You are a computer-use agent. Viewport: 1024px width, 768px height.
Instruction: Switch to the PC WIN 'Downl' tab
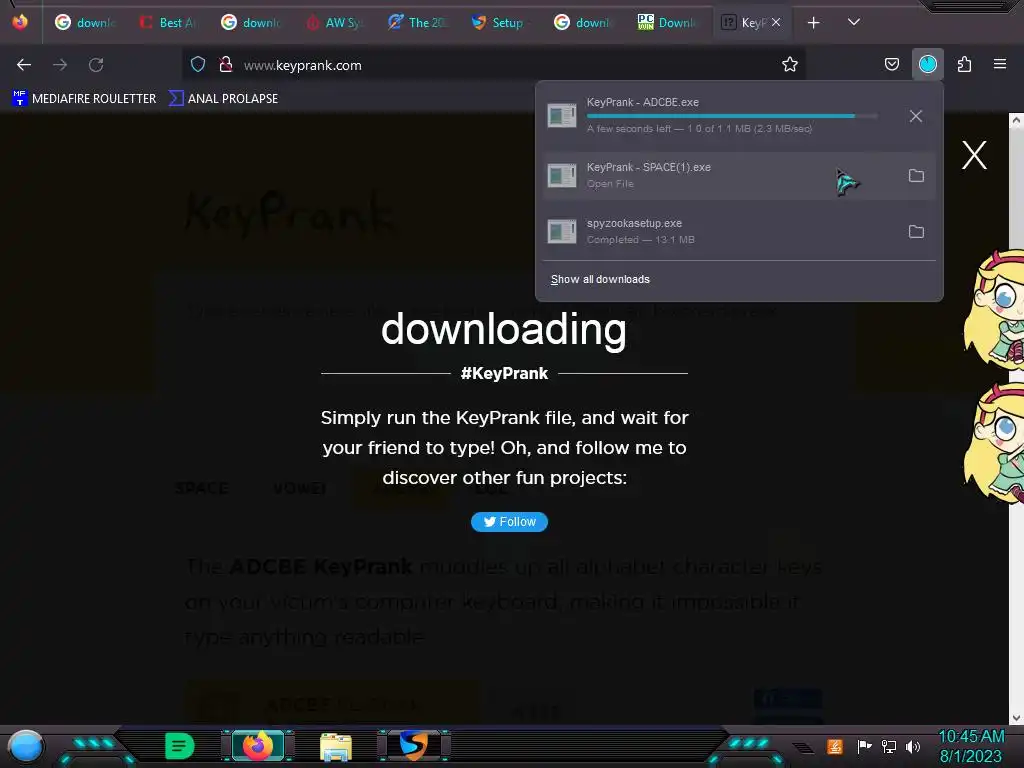pos(667,23)
